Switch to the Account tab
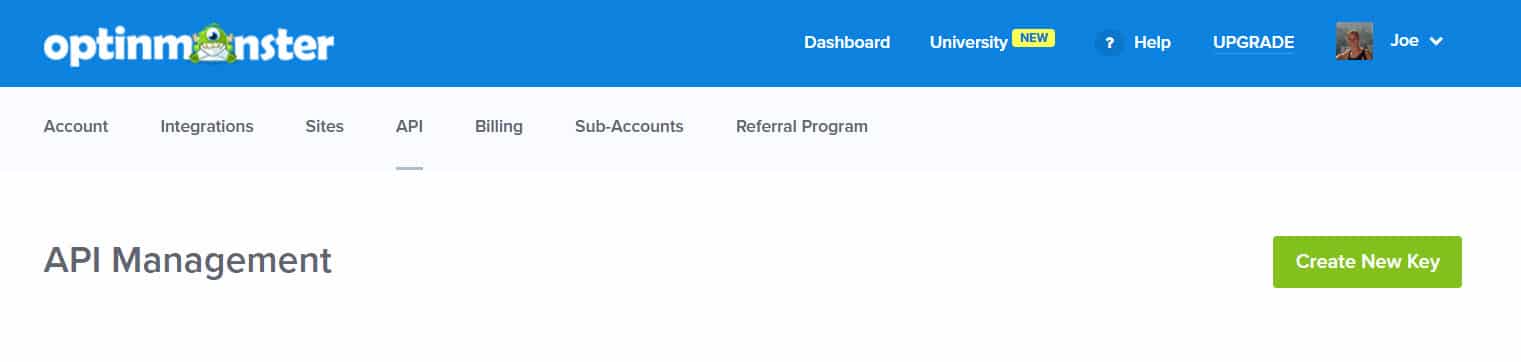This screenshot has width=1521, height=362. 76,127
